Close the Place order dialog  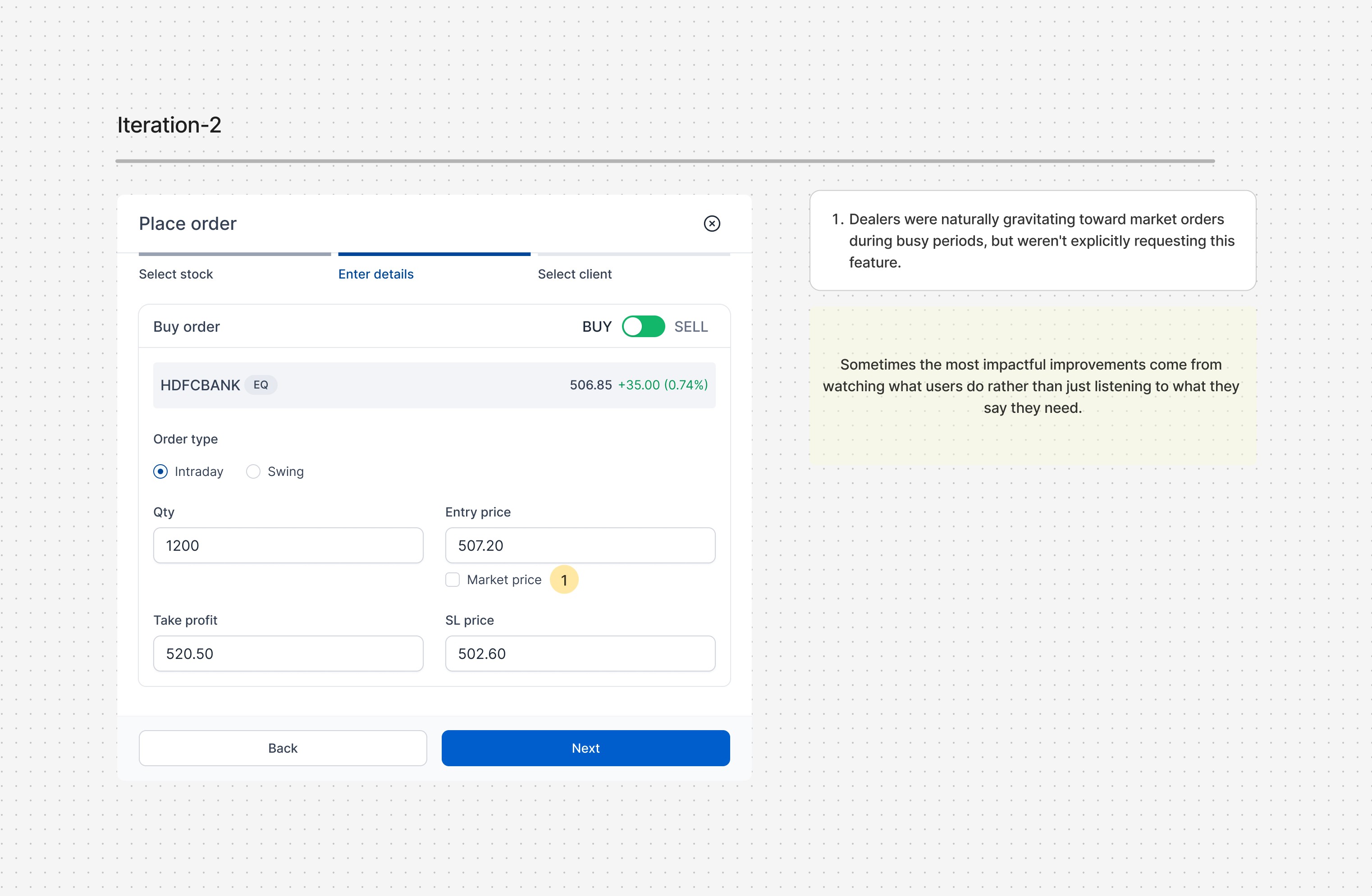point(711,224)
